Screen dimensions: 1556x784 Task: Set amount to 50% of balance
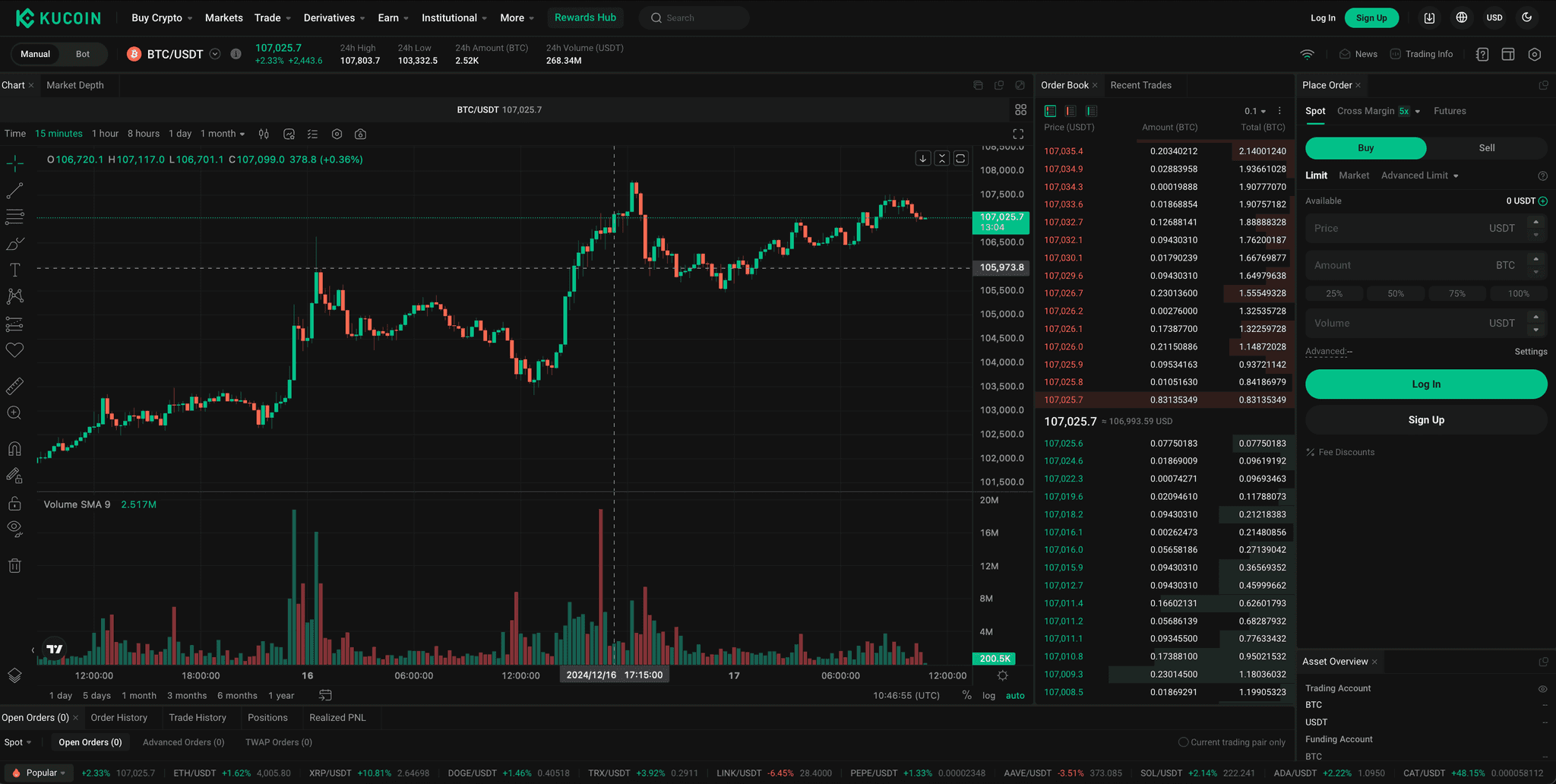click(x=1395, y=293)
